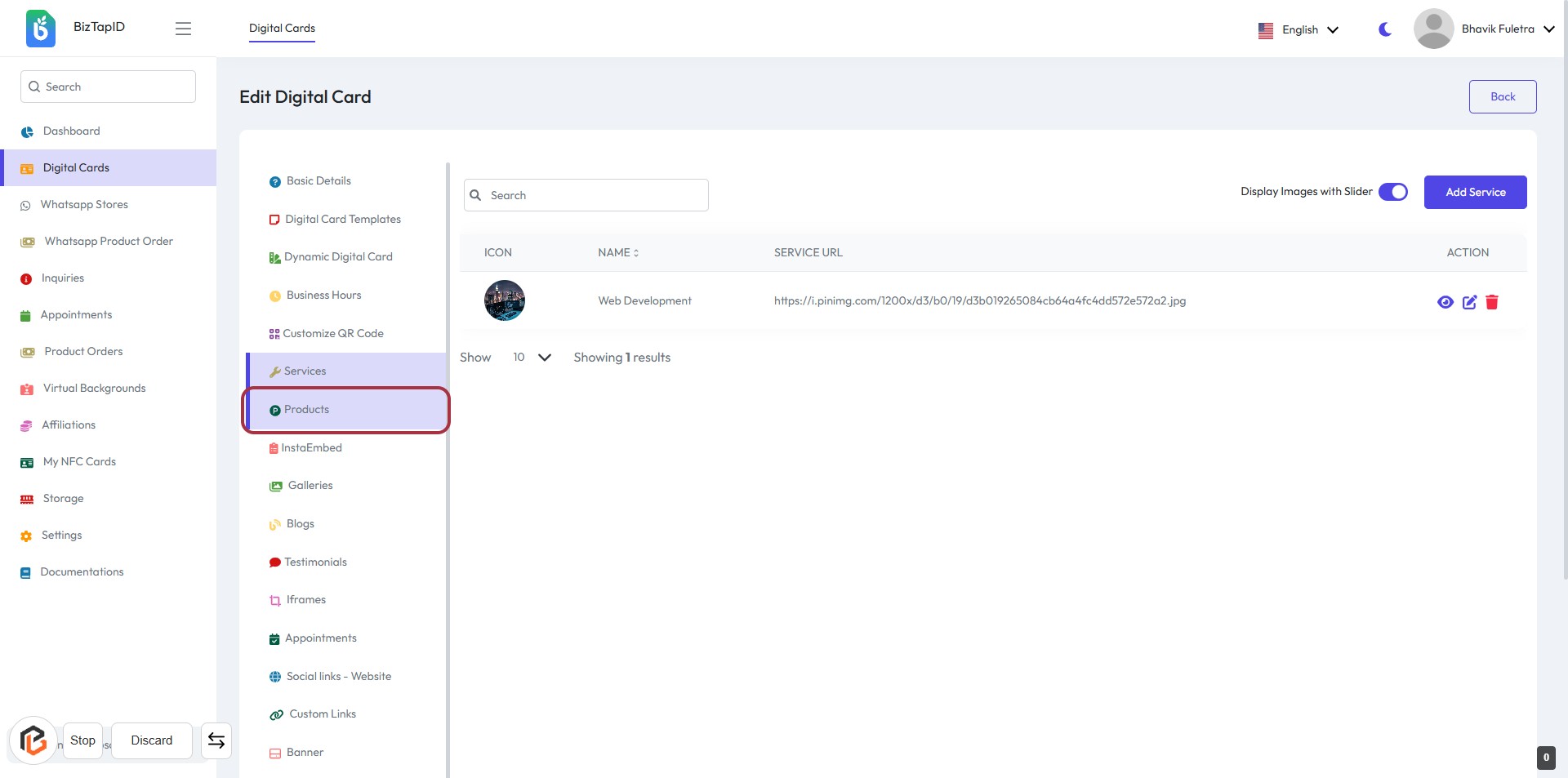Open the English language dropdown
This screenshot has width=1568, height=778.
[x=1298, y=29]
